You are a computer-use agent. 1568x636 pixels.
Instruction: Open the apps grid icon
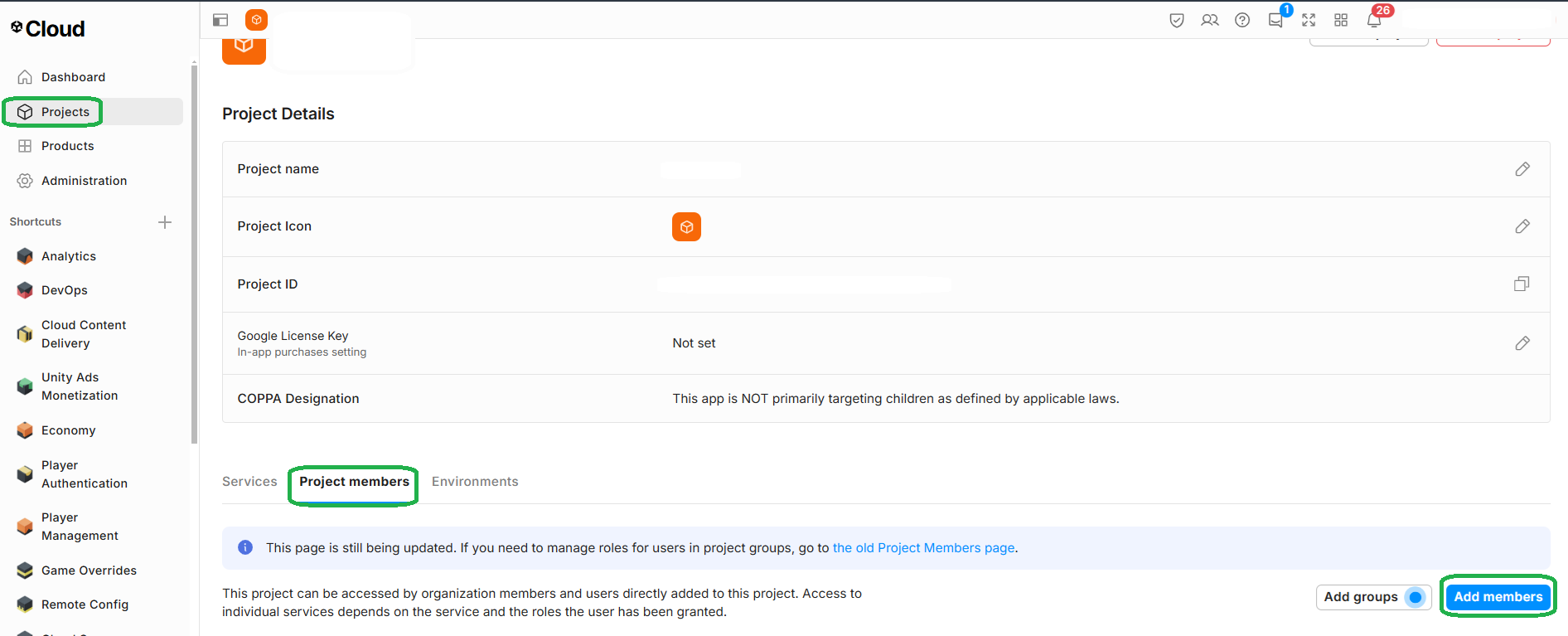tap(1341, 20)
